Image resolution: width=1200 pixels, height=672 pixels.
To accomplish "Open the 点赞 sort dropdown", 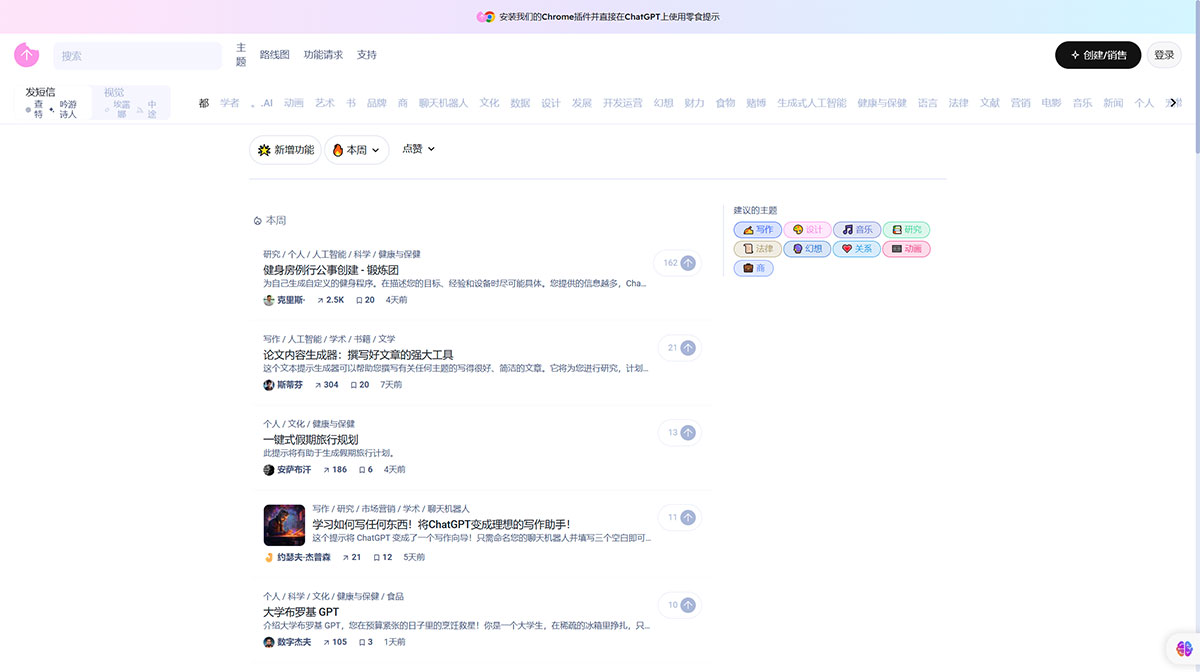I will pos(417,148).
